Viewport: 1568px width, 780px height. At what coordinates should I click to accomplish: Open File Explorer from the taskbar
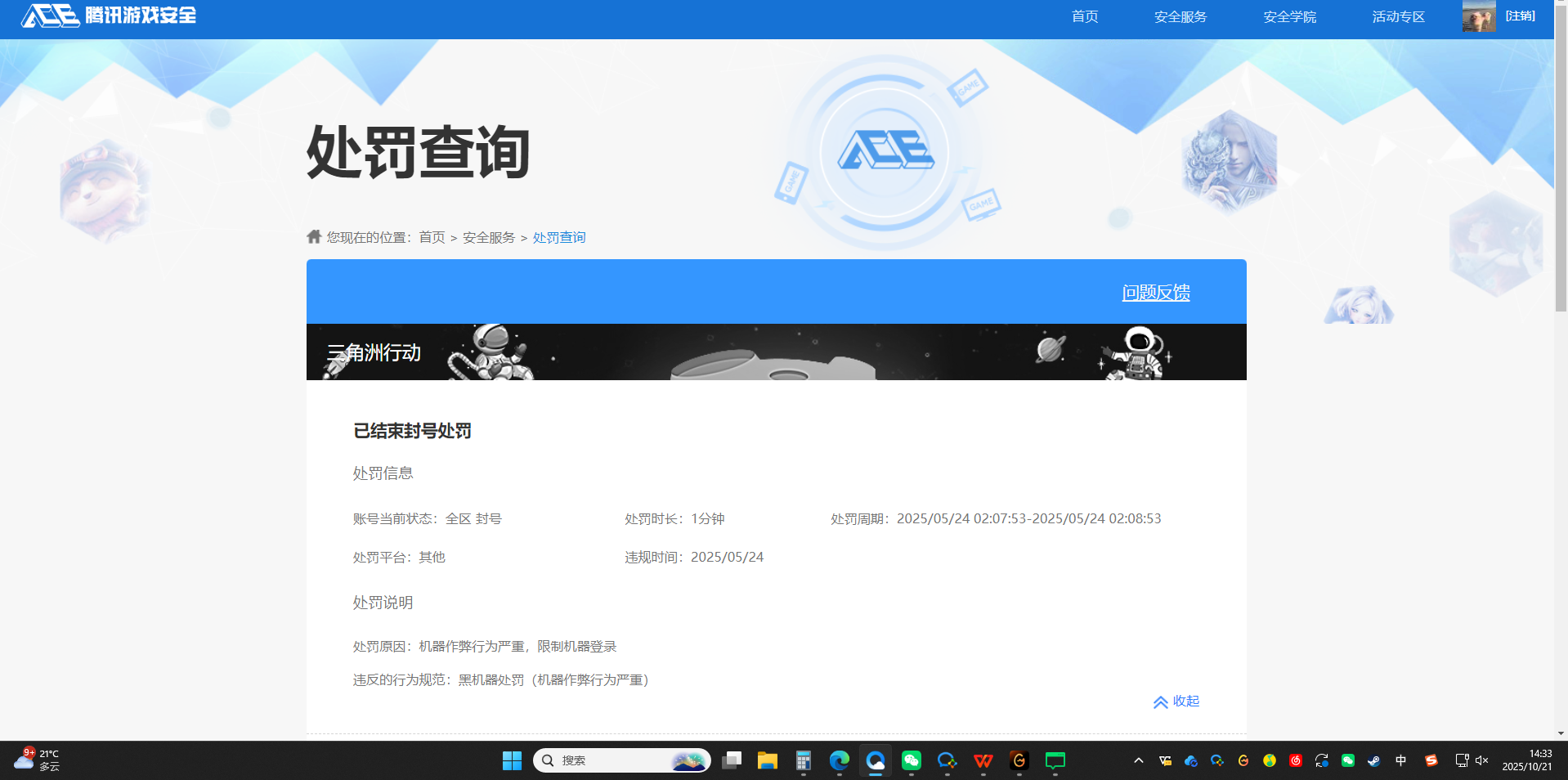coord(767,760)
